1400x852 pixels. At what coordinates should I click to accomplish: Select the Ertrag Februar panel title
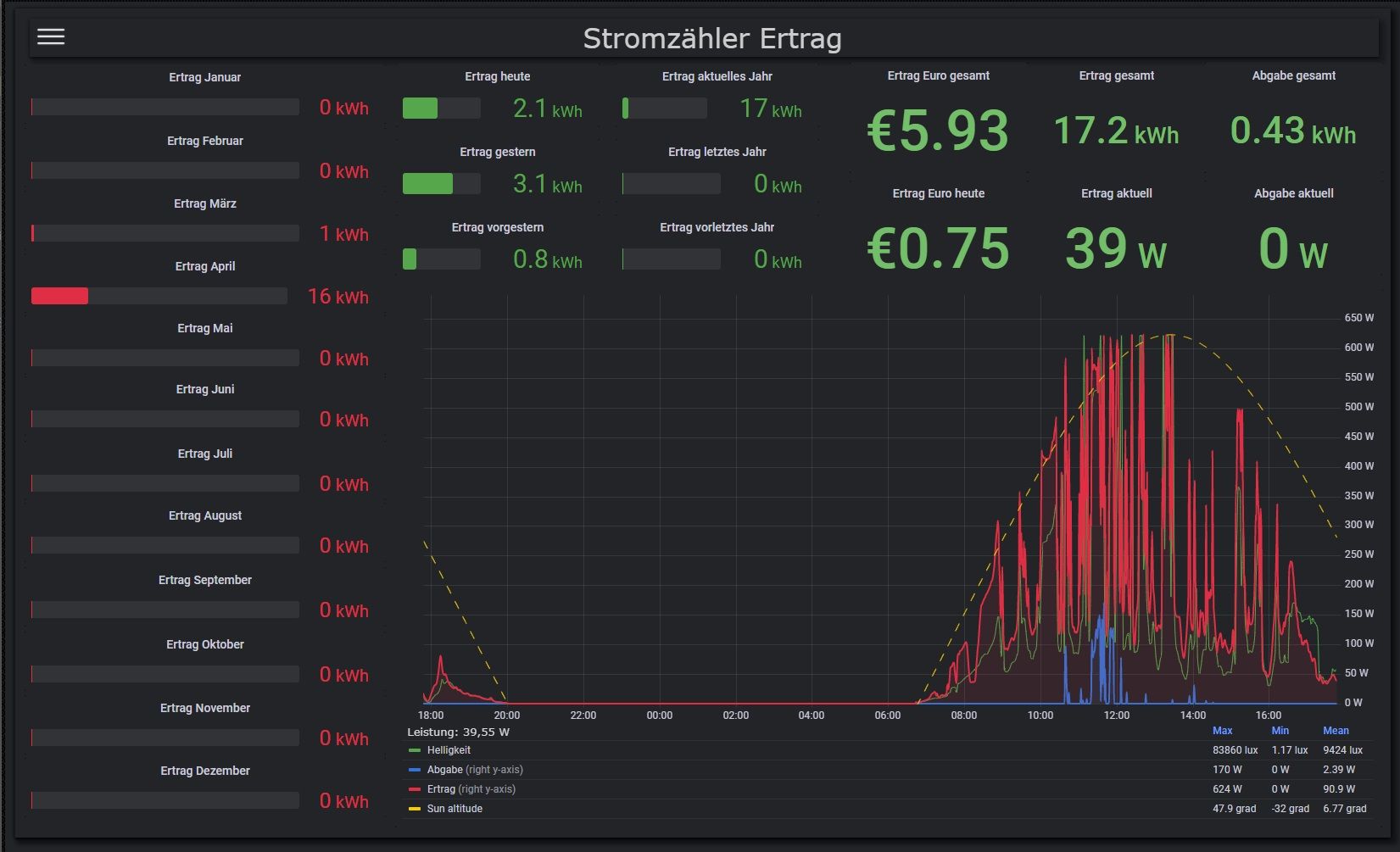205,141
